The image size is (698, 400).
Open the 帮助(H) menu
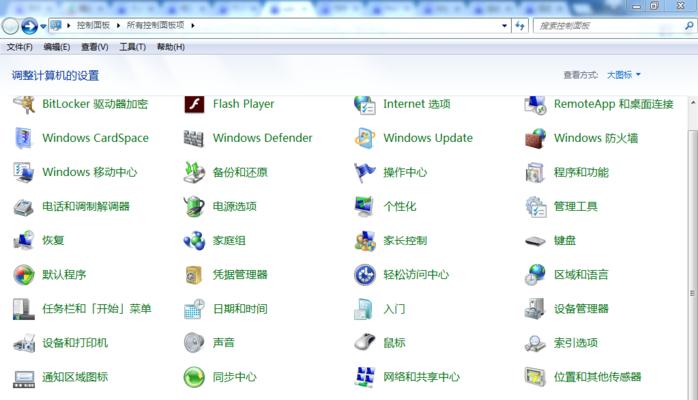click(170, 47)
